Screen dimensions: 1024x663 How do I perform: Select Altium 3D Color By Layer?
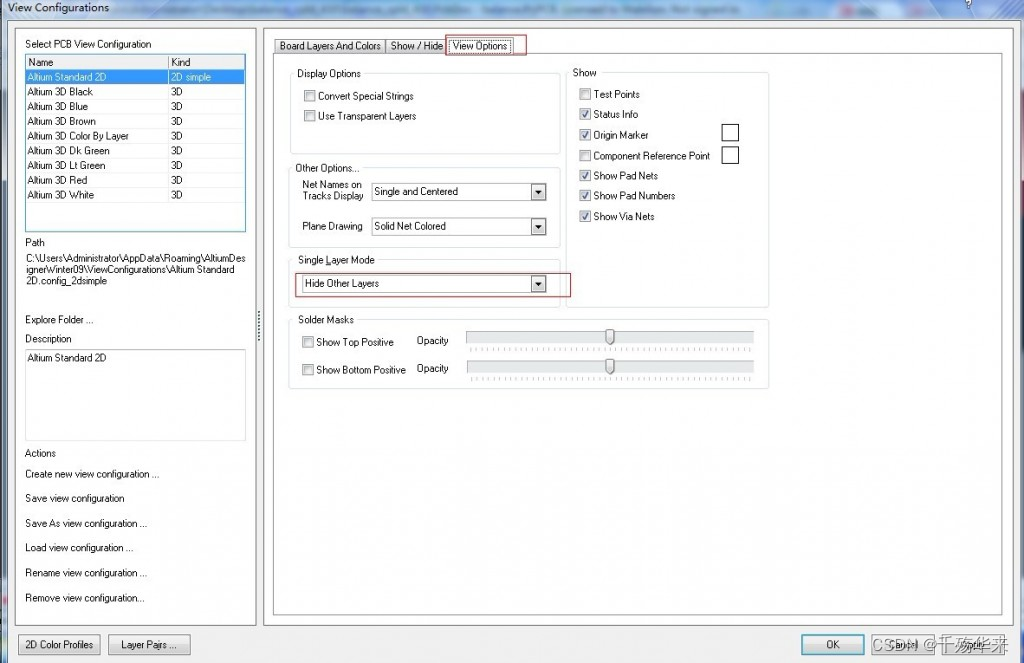[135, 136]
